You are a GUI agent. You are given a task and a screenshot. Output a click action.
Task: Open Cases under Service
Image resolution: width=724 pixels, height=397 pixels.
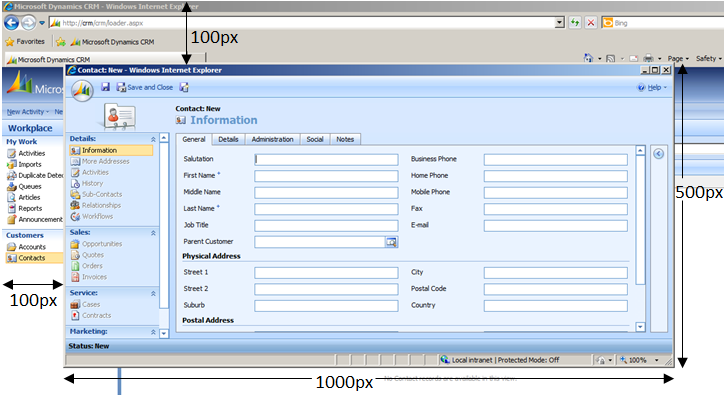point(85,305)
